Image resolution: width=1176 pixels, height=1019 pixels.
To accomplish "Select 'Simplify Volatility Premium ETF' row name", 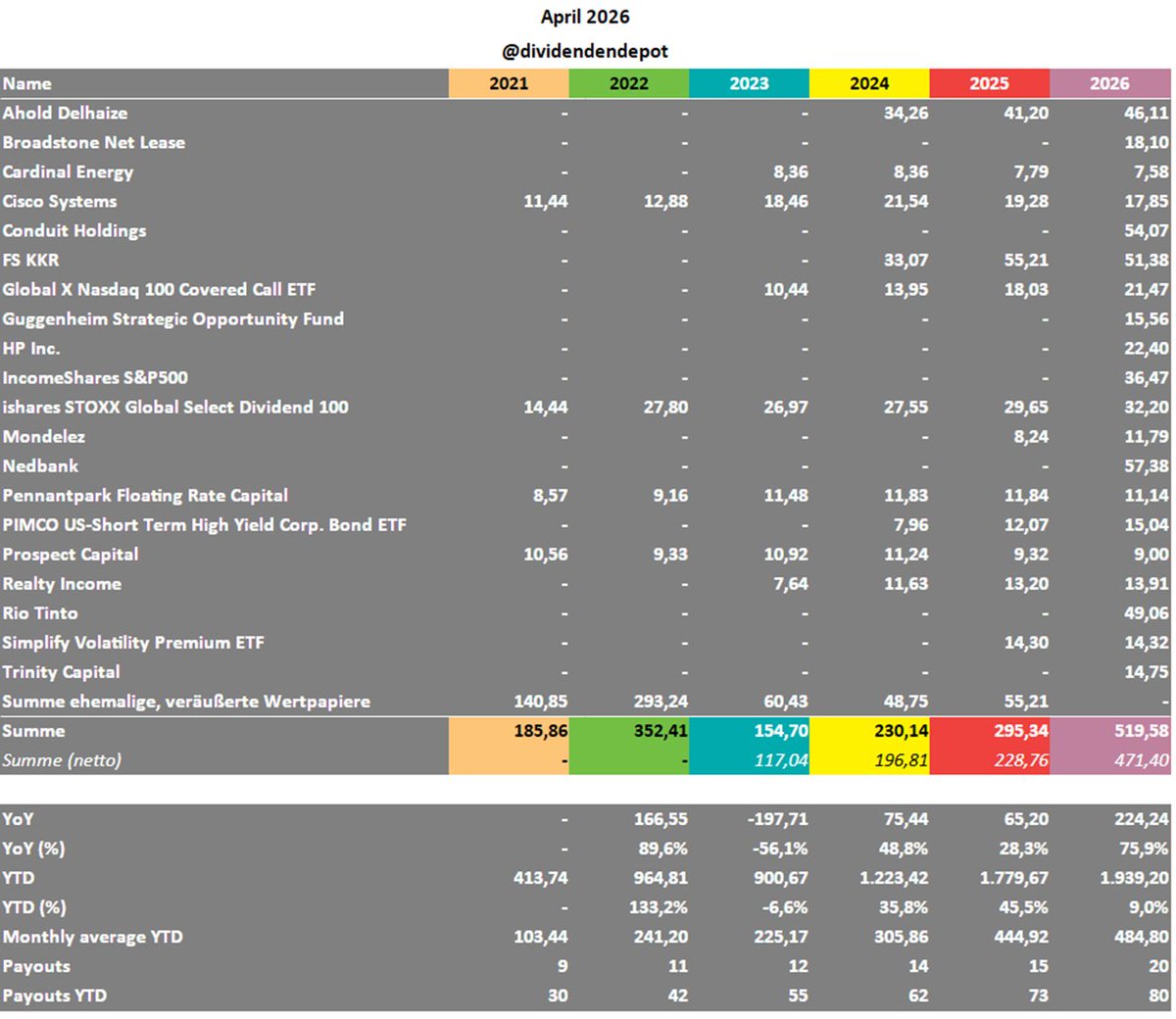I will click(x=133, y=642).
